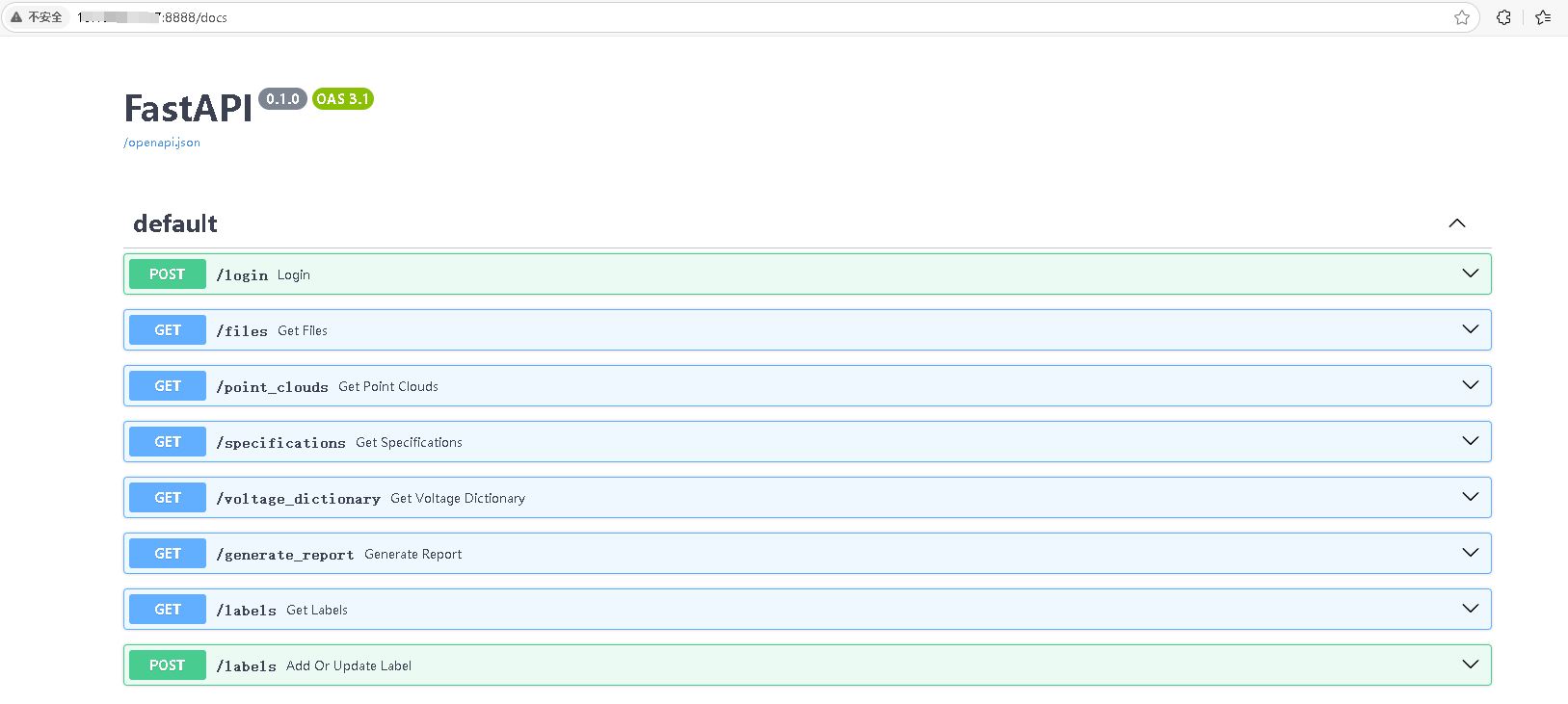This screenshot has height=704, width=1568.
Task: Open the favorites list icon
Action: pos(1543,17)
